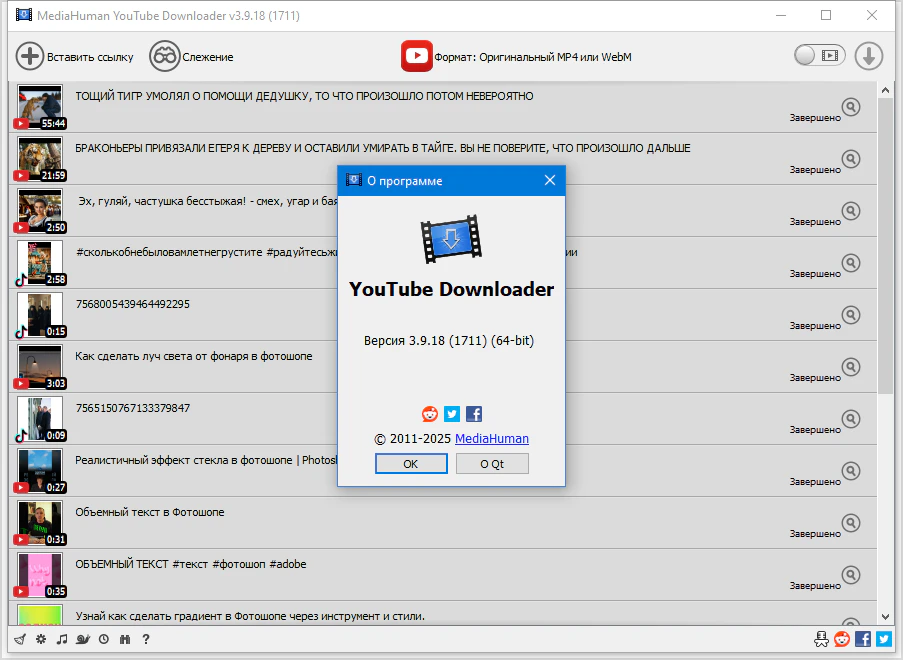Toggle the video mode switch in toolbar
This screenshot has width=903, height=660.
[x=819, y=55]
